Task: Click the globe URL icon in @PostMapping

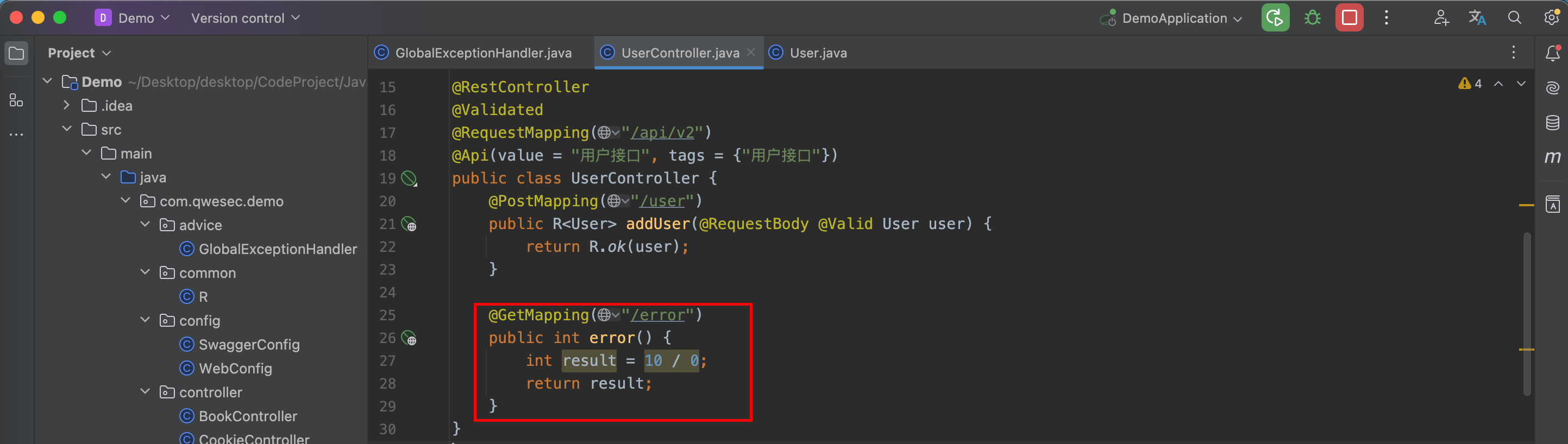Action: tap(618, 201)
